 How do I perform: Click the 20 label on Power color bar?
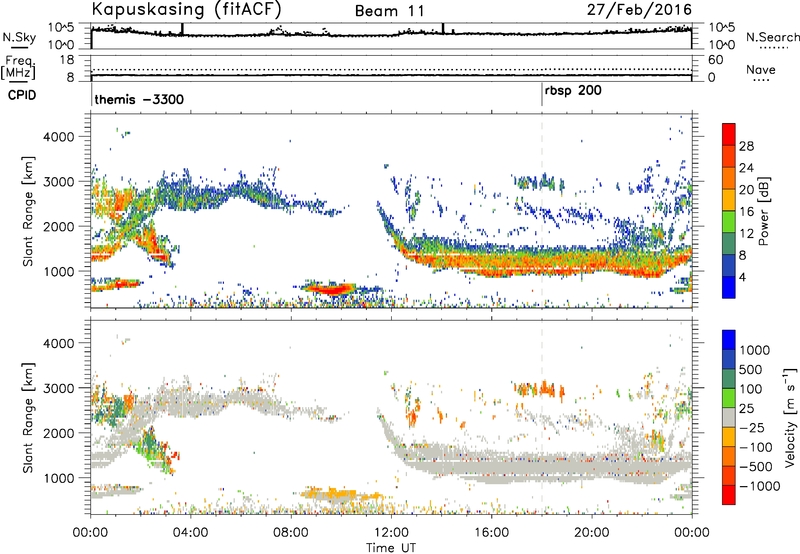coord(746,190)
